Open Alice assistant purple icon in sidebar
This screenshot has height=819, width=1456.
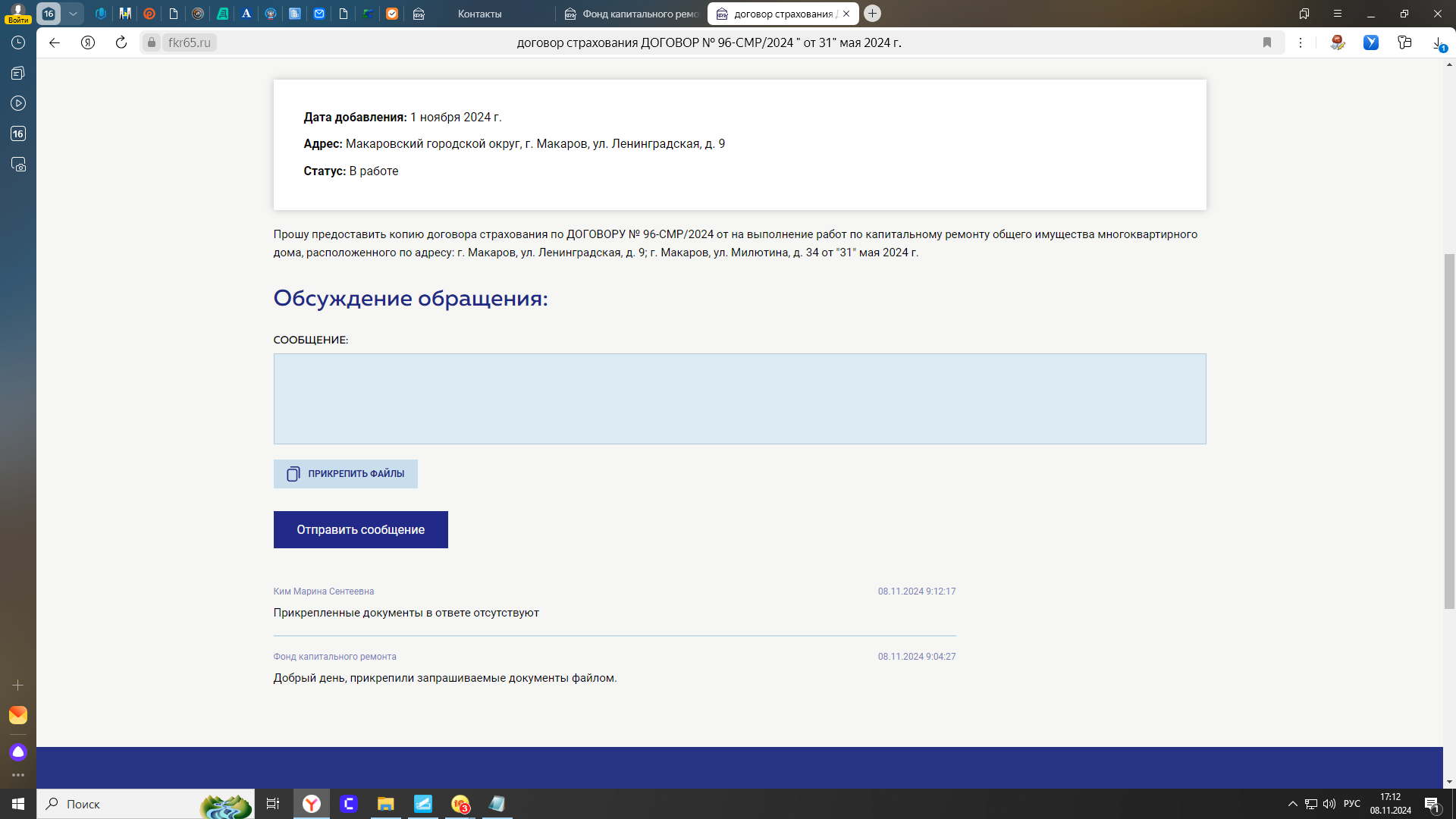(x=18, y=752)
